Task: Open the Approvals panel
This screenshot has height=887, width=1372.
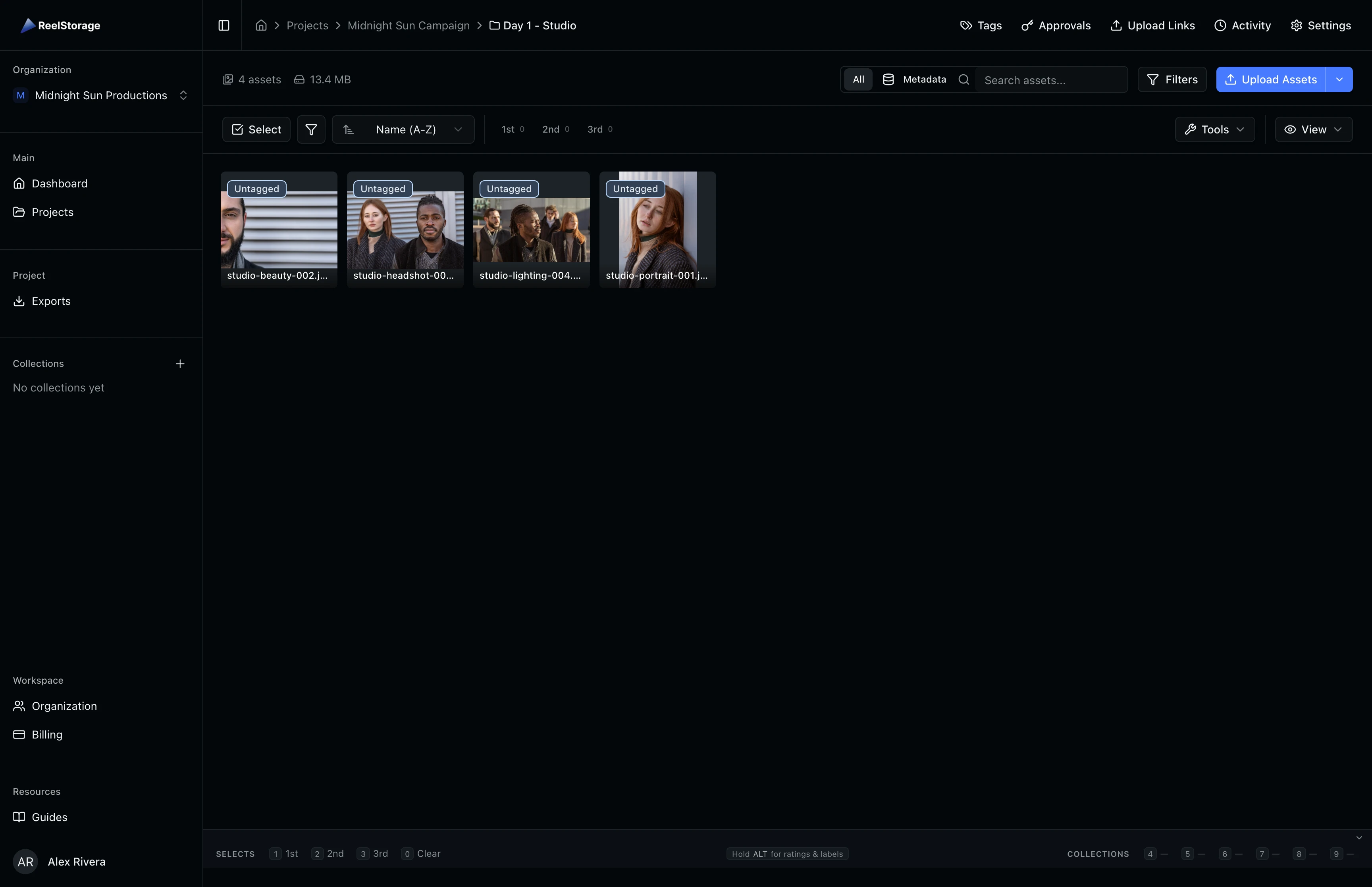Action: click(x=1056, y=25)
